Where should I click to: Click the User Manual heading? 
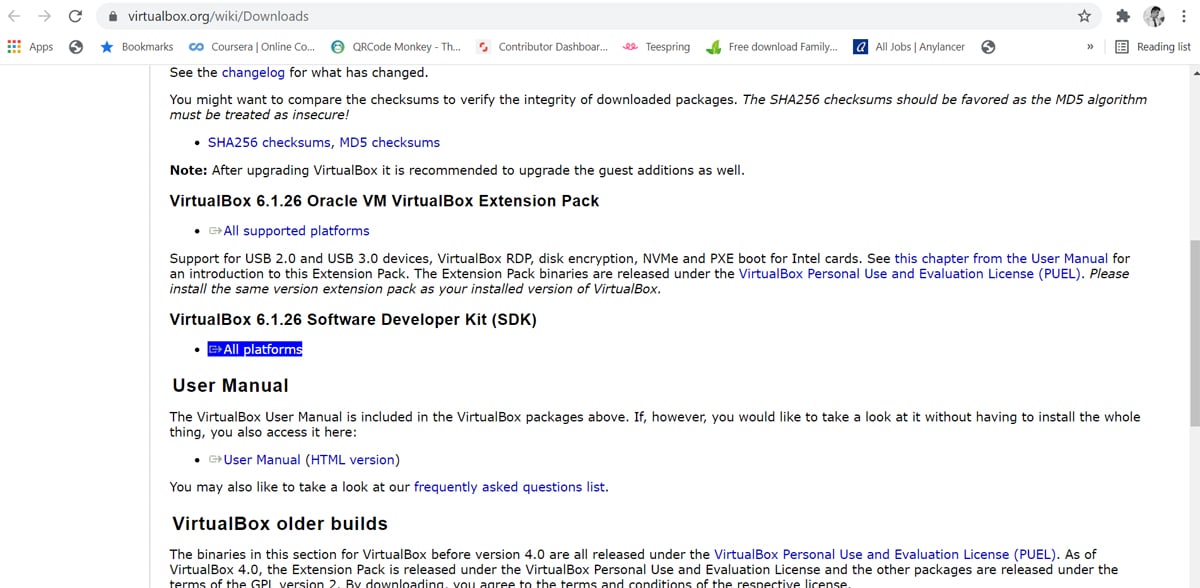click(230, 386)
